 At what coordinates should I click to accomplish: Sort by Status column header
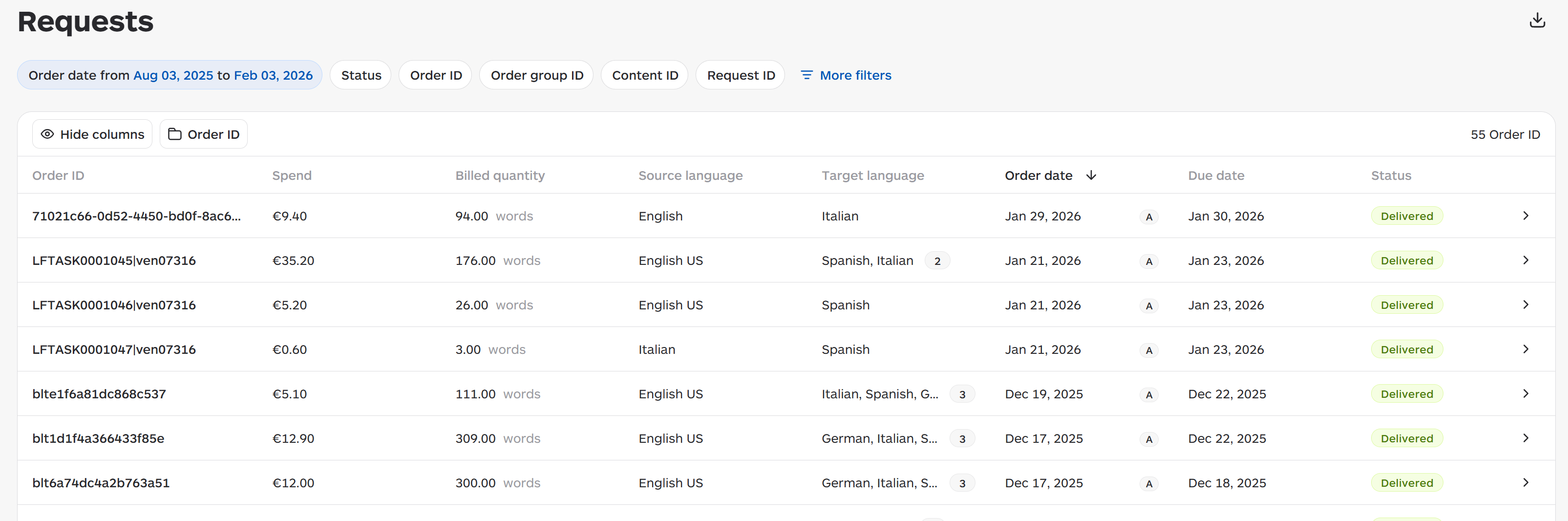(x=1391, y=175)
